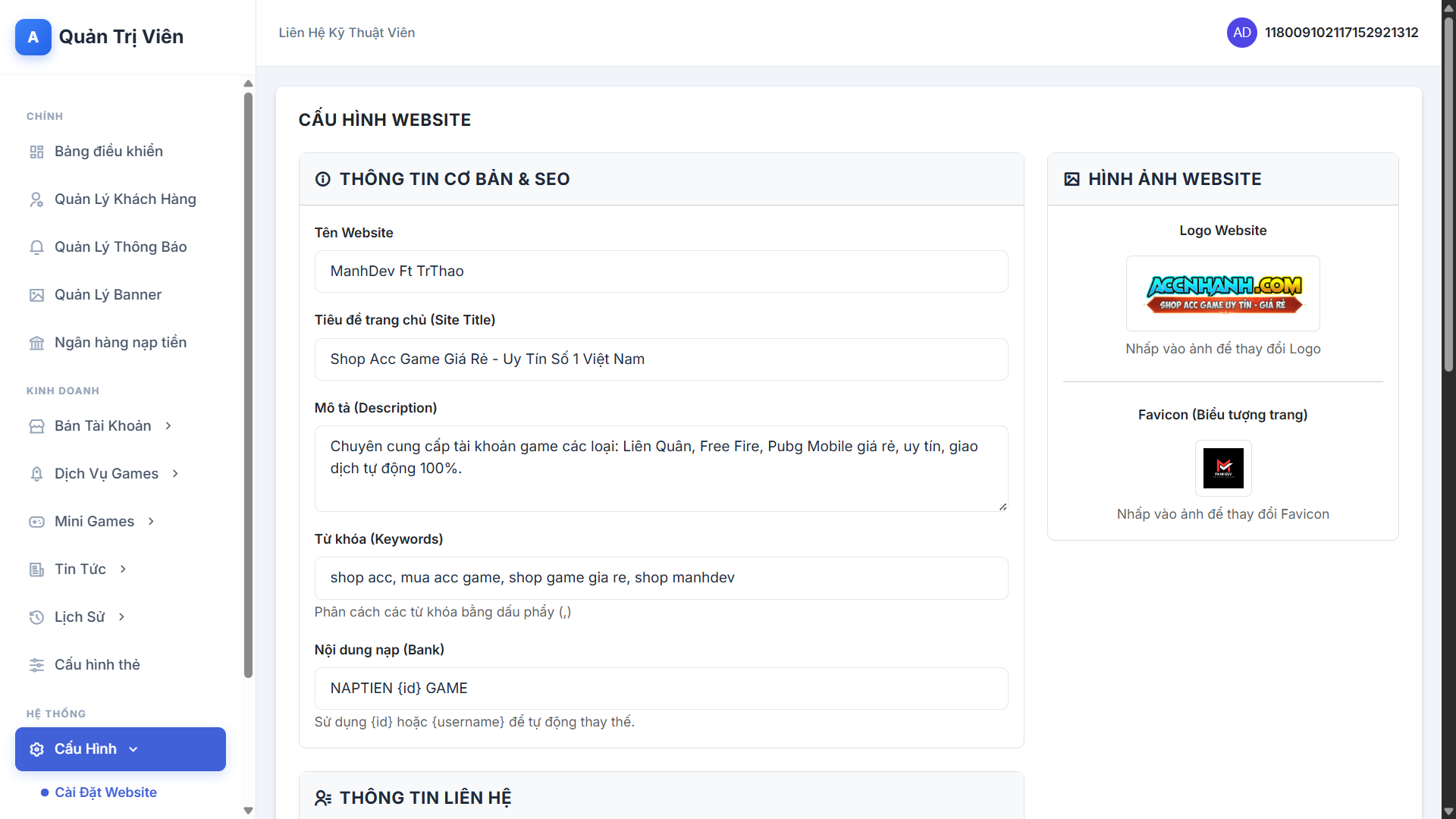Click the Favicon thumbnail to replace it
Viewport: 1456px width, 819px height.
click(1222, 468)
